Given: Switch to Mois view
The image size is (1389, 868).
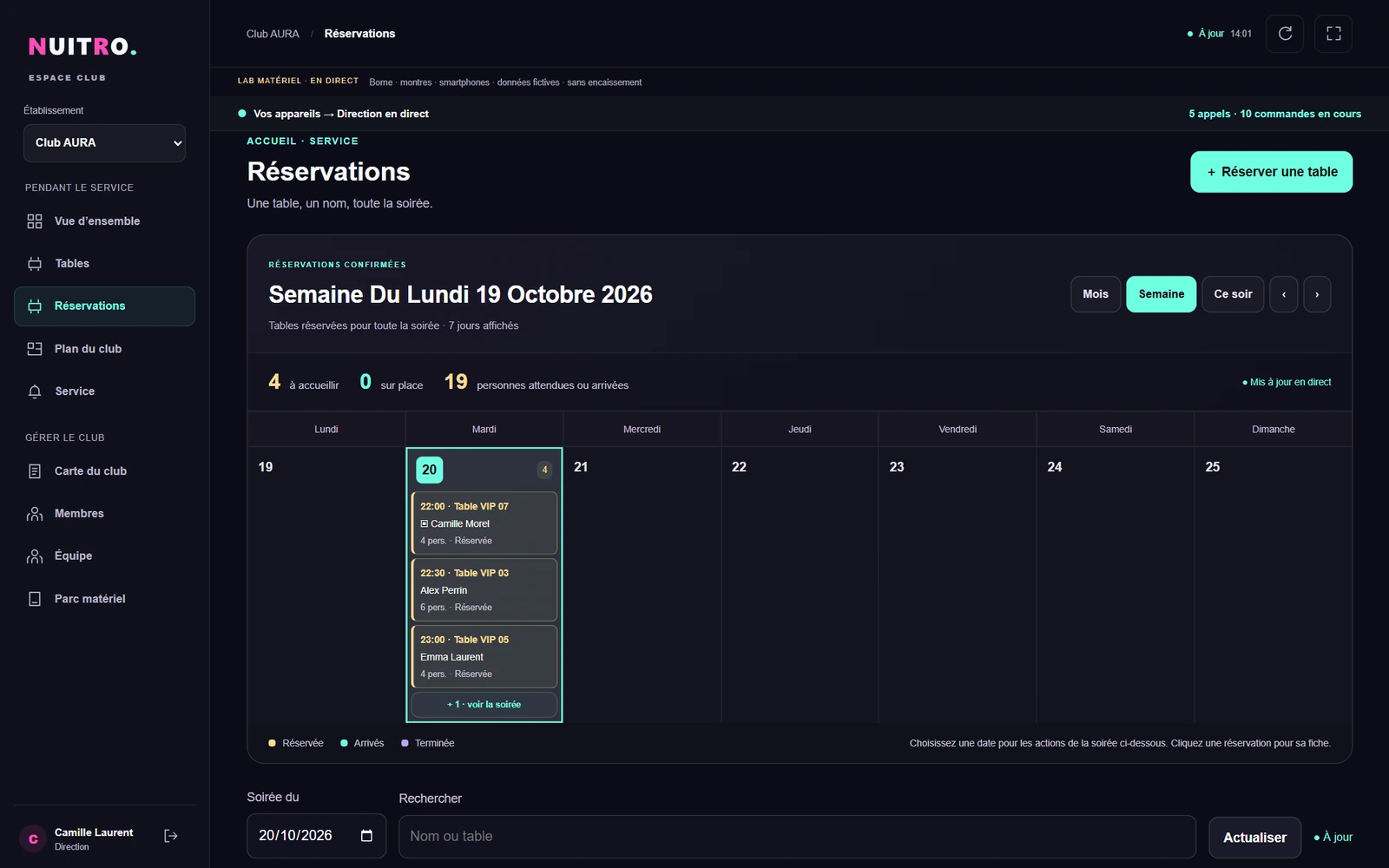Looking at the screenshot, I should coord(1096,294).
